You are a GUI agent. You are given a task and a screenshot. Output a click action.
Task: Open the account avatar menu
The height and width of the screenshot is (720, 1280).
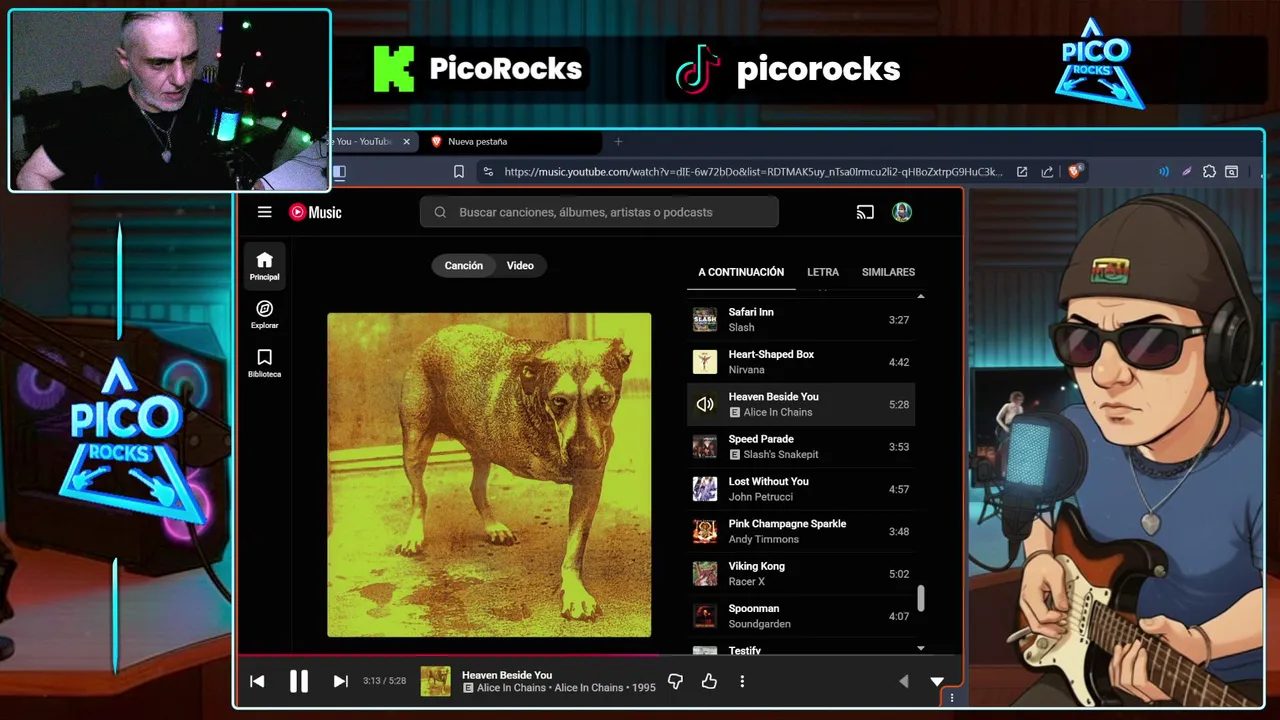tap(902, 212)
